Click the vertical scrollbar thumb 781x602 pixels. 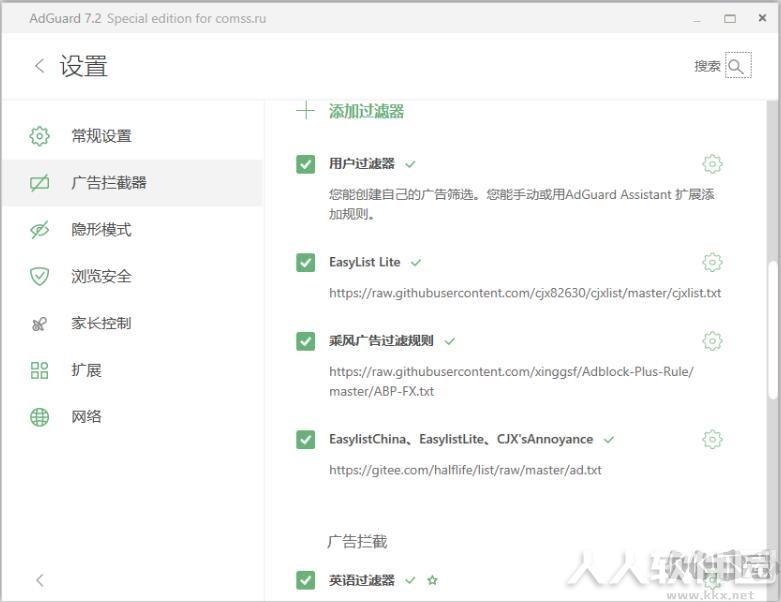tap(772, 329)
